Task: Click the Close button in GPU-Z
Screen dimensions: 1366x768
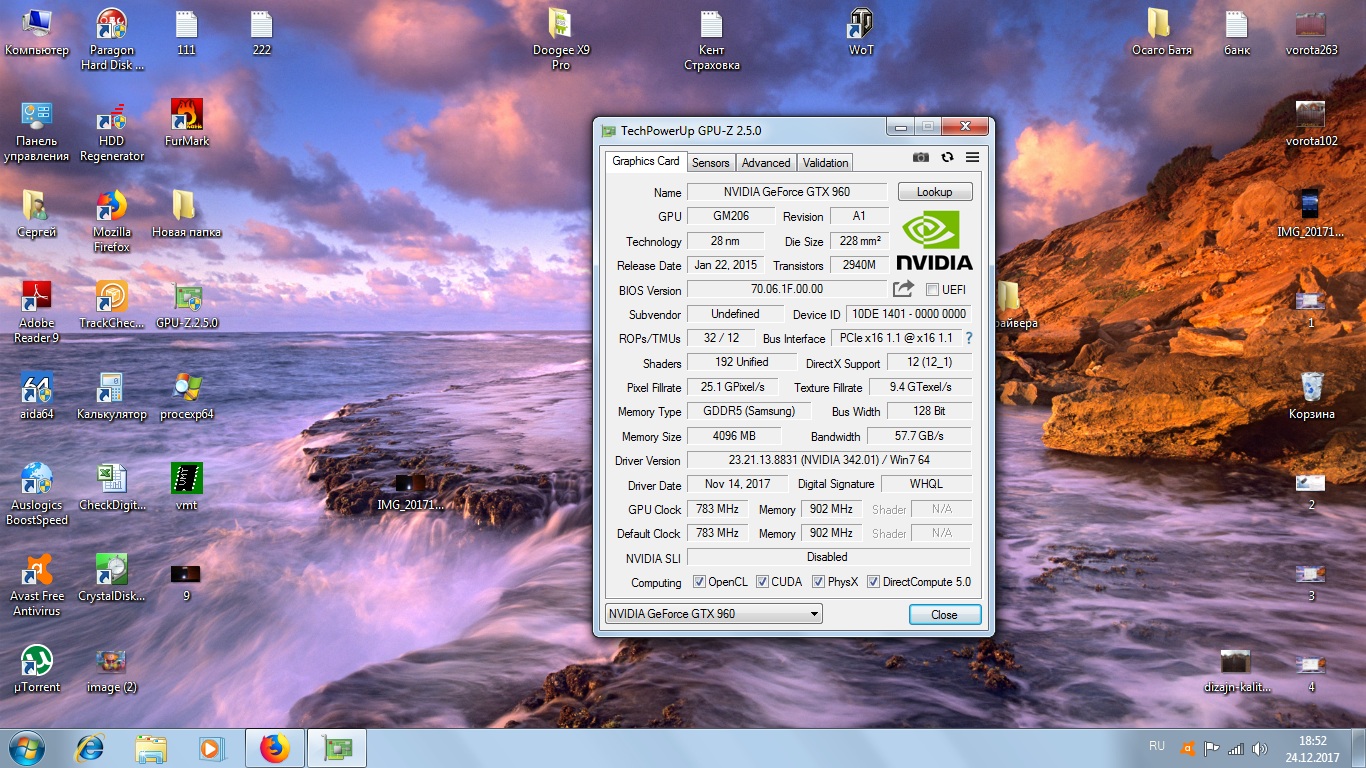Action: (945, 614)
